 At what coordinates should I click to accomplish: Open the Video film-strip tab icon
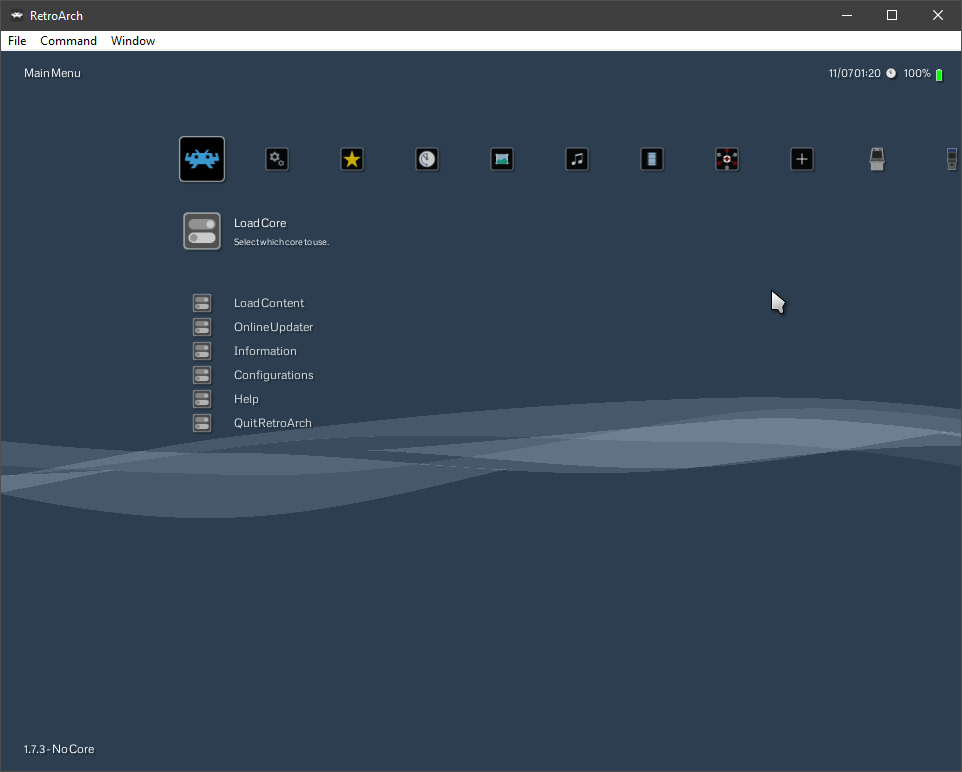point(652,159)
